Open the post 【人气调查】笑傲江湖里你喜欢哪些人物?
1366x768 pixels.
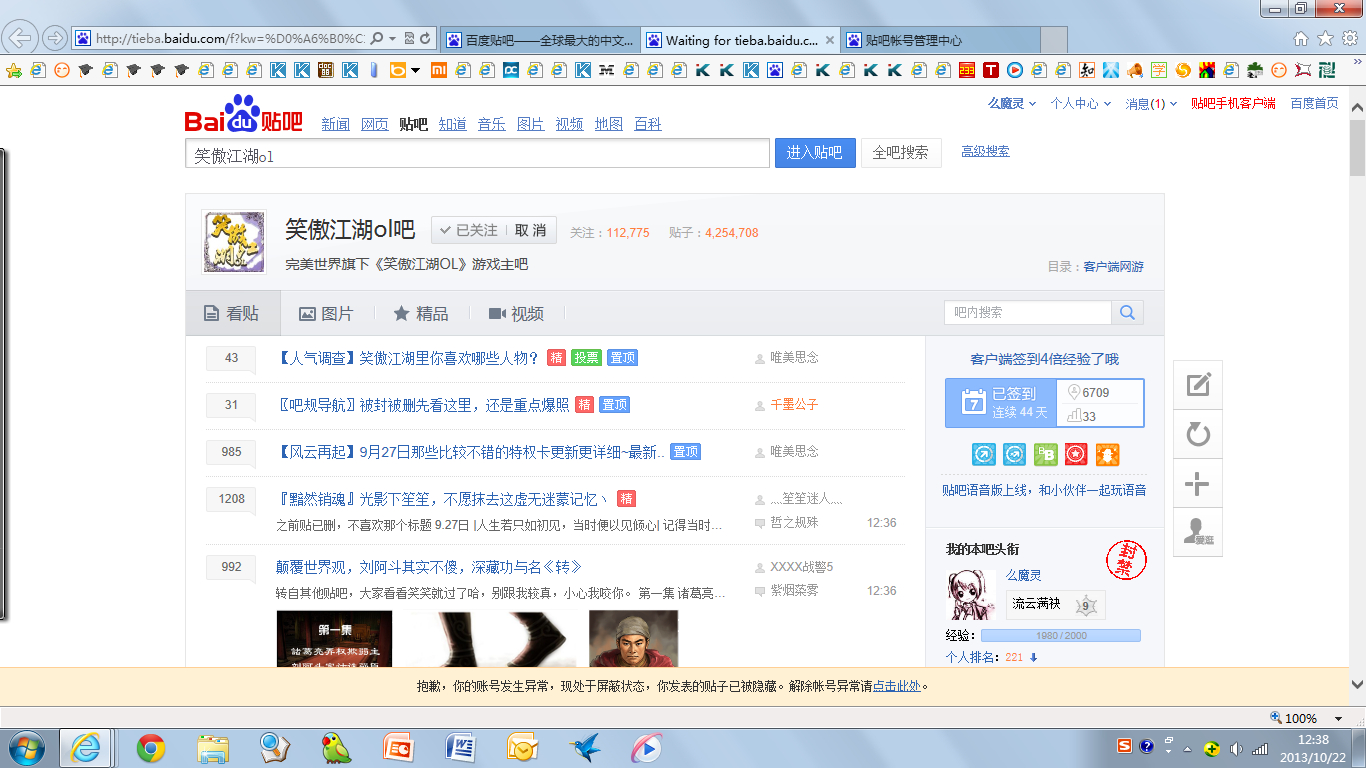[407, 358]
